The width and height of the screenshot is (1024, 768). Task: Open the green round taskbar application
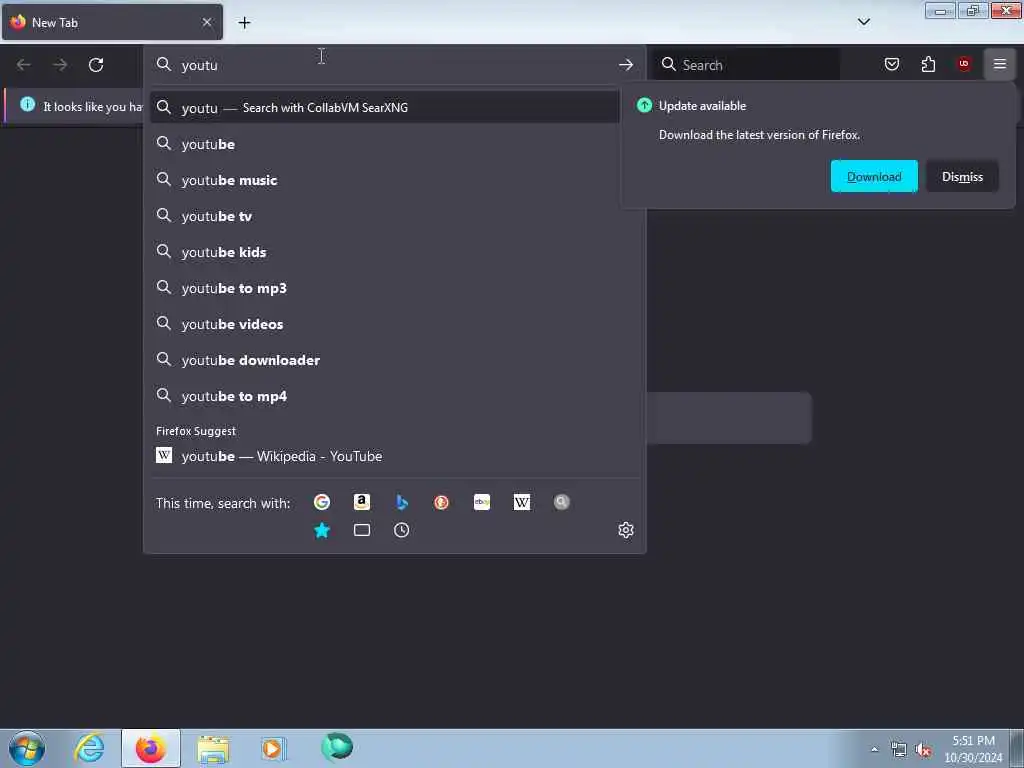pyautogui.click(x=337, y=747)
